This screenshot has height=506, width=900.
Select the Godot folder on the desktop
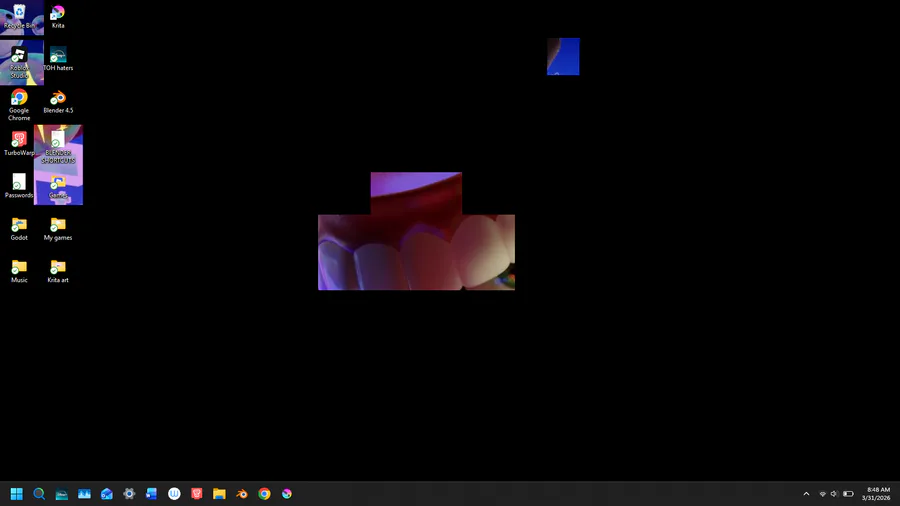tap(19, 229)
